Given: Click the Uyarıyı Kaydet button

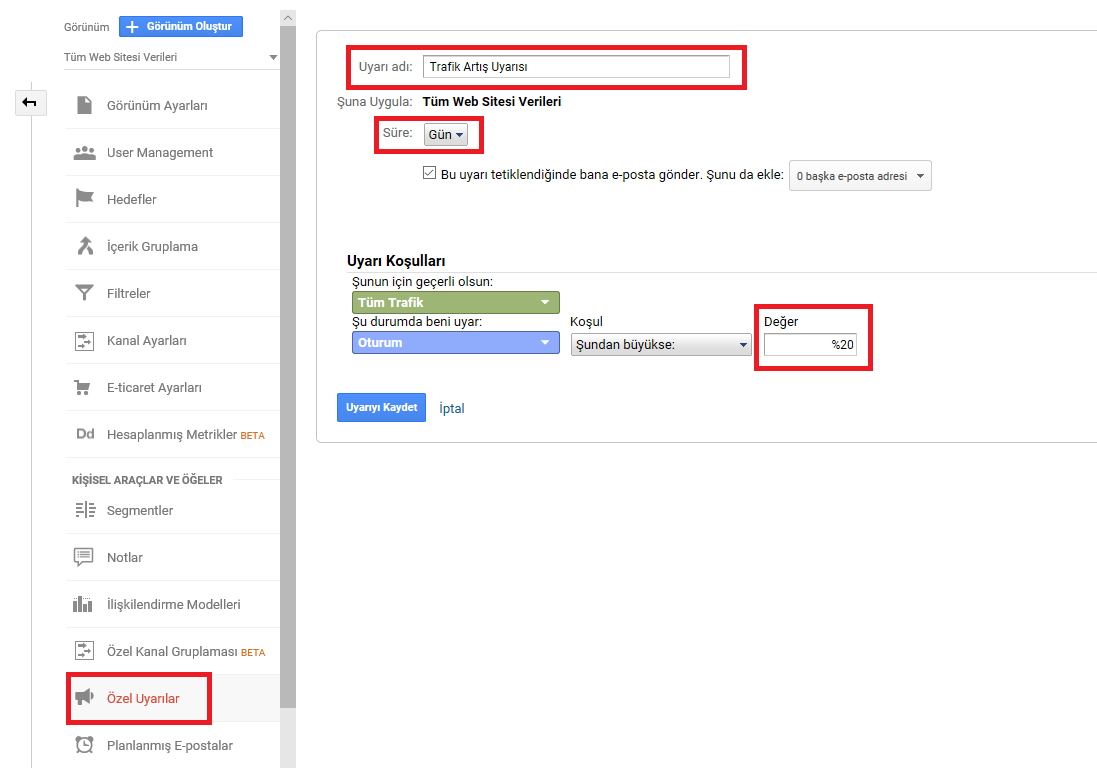Looking at the screenshot, I should [381, 407].
